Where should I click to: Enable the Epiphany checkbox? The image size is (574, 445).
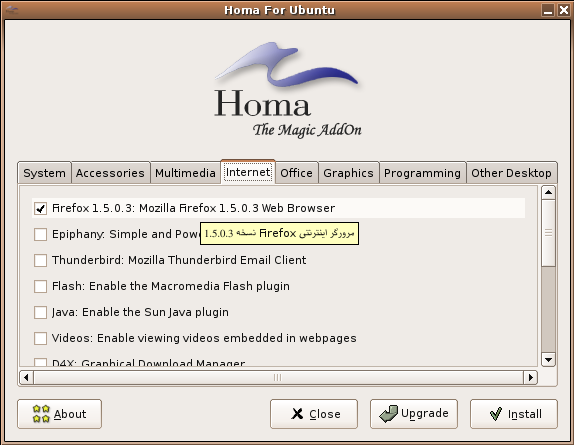(x=40, y=234)
